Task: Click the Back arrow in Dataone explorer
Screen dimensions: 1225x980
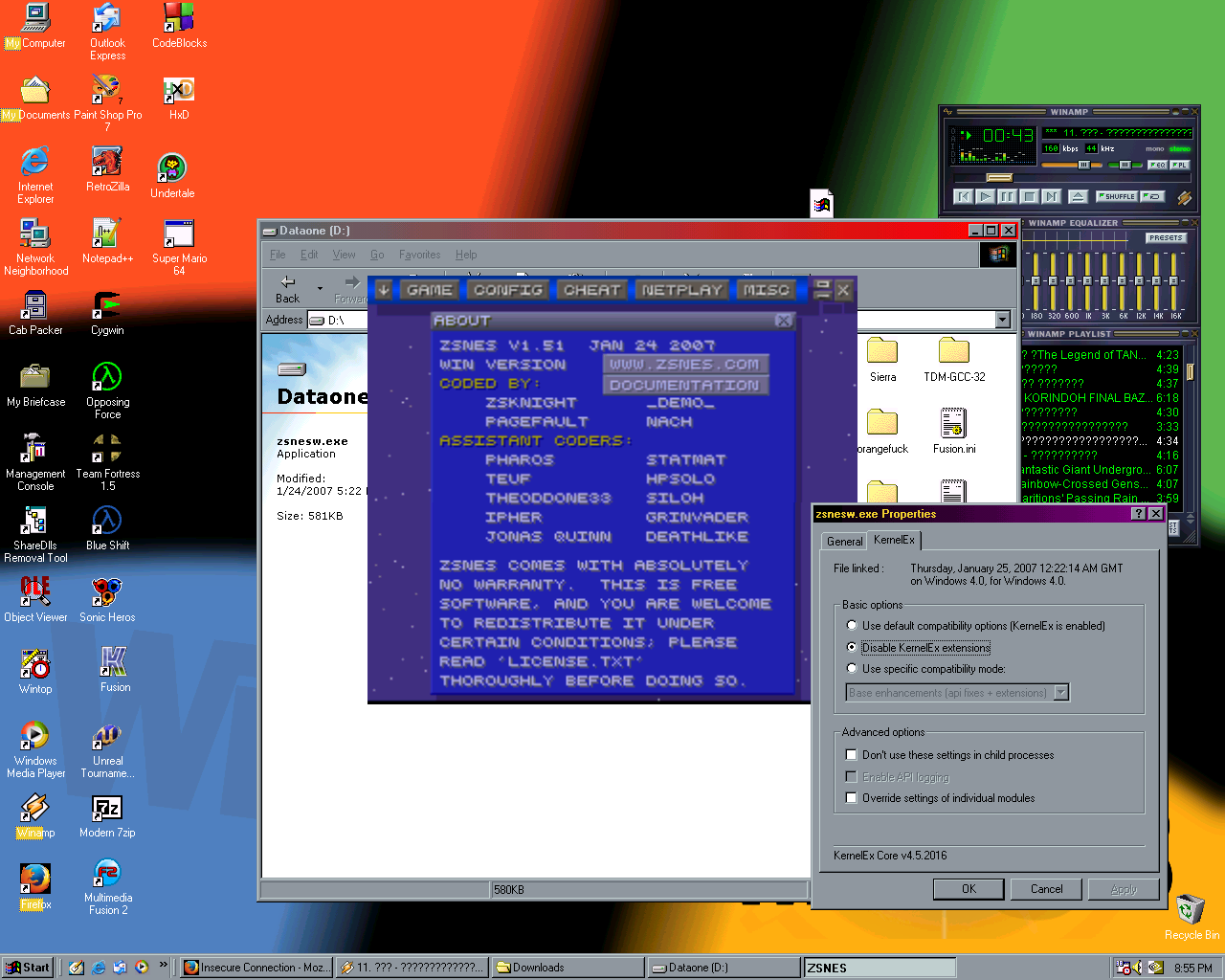Action: (x=288, y=289)
